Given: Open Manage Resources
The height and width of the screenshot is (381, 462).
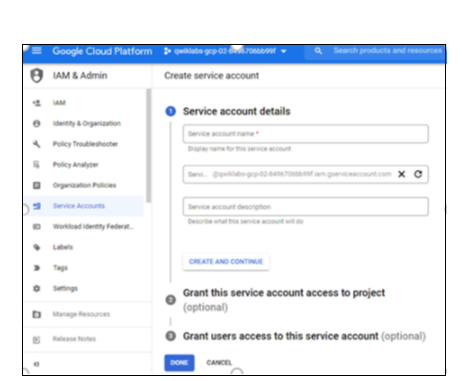Looking at the screenshot, I should click(81, 314).
